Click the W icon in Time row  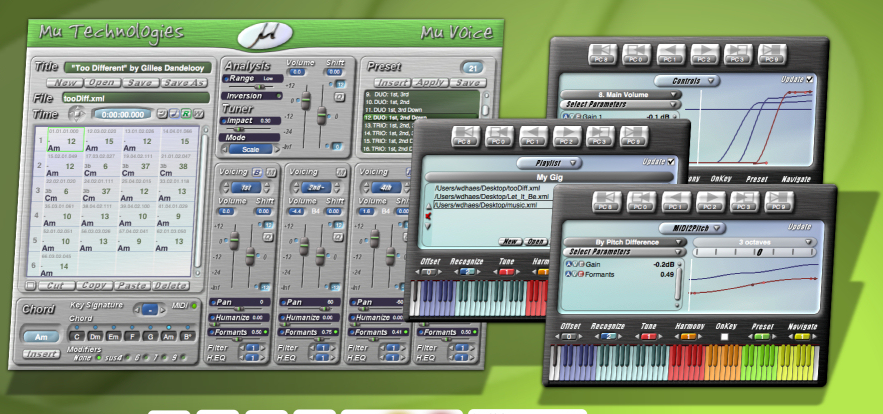(199, 114)
